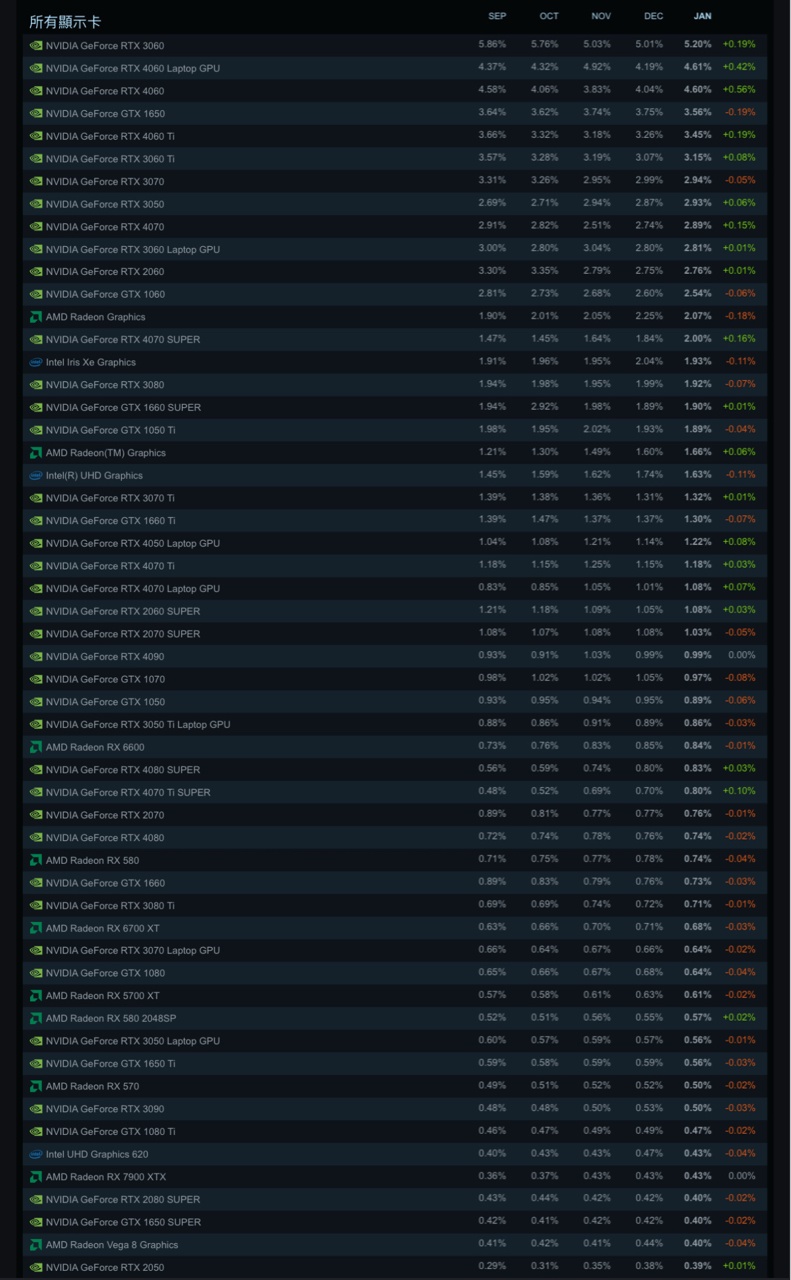Screen dimensions: 791x1280
Task: Select the NVIDIA GeForce RTX 3070 name
Action: click(105, 182)
